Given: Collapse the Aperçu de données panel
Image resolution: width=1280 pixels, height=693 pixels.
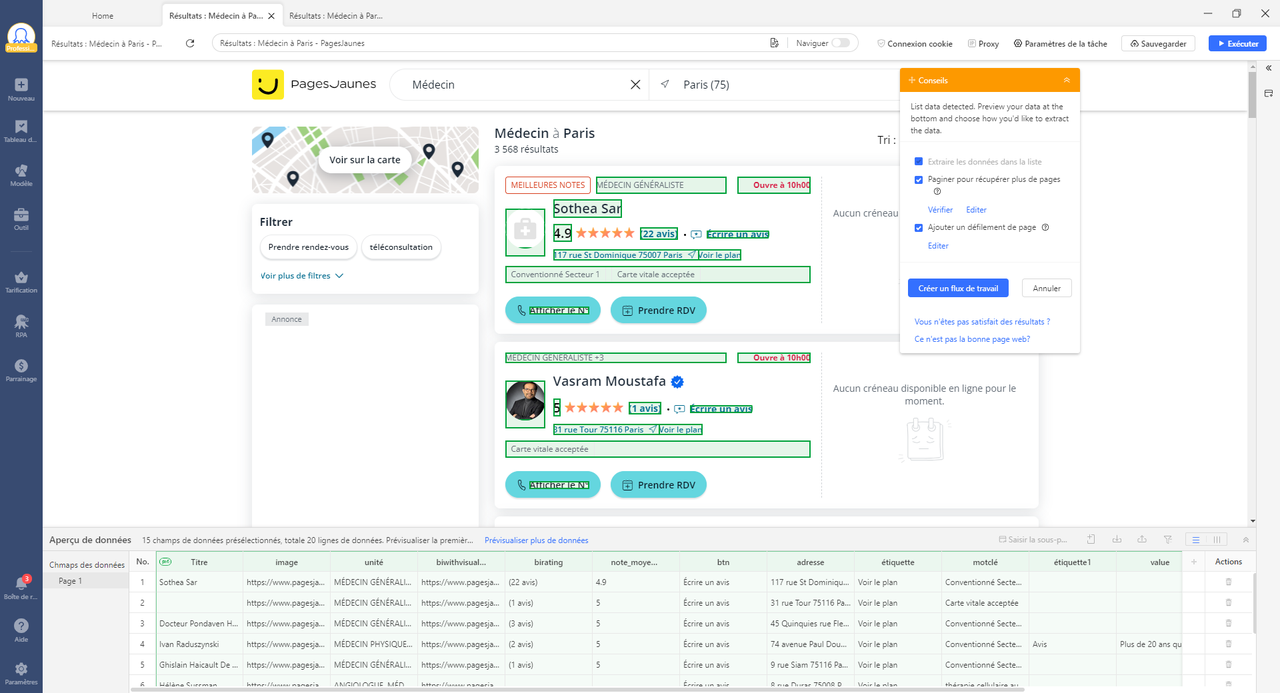Looking at the screenshot, I should pos(1244,540).
